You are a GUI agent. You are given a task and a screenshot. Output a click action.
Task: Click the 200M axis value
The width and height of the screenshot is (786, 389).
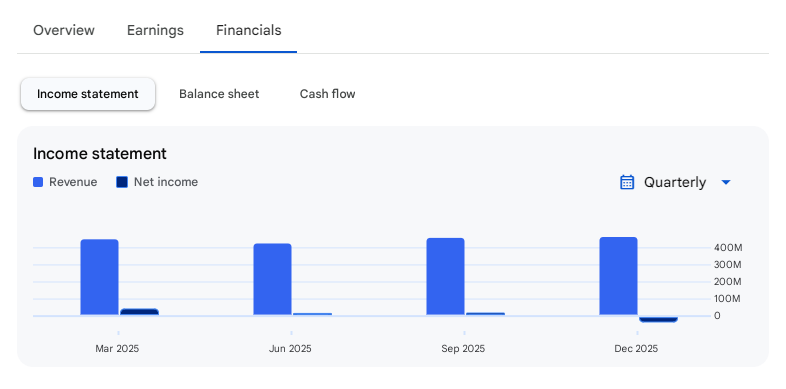(728, 282)
